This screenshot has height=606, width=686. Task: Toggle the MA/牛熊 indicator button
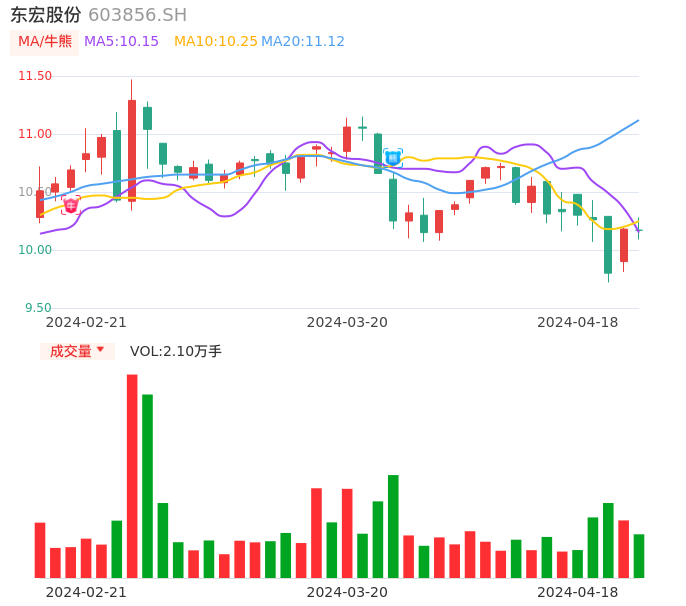[x=44, y=41]
